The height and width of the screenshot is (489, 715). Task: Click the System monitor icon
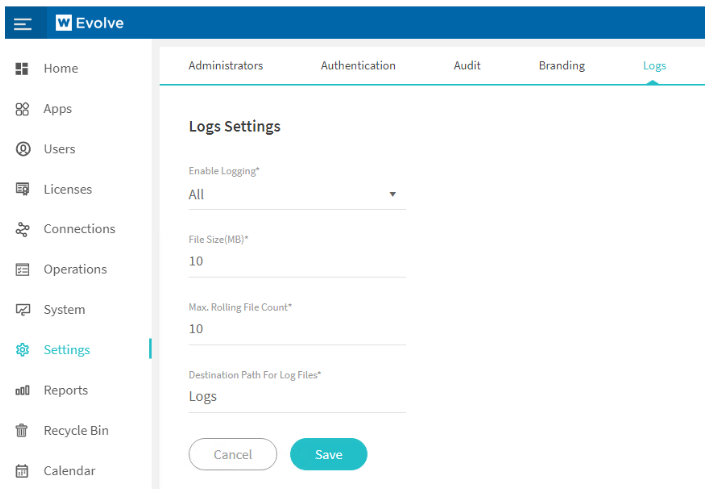[x=22, y=310]
